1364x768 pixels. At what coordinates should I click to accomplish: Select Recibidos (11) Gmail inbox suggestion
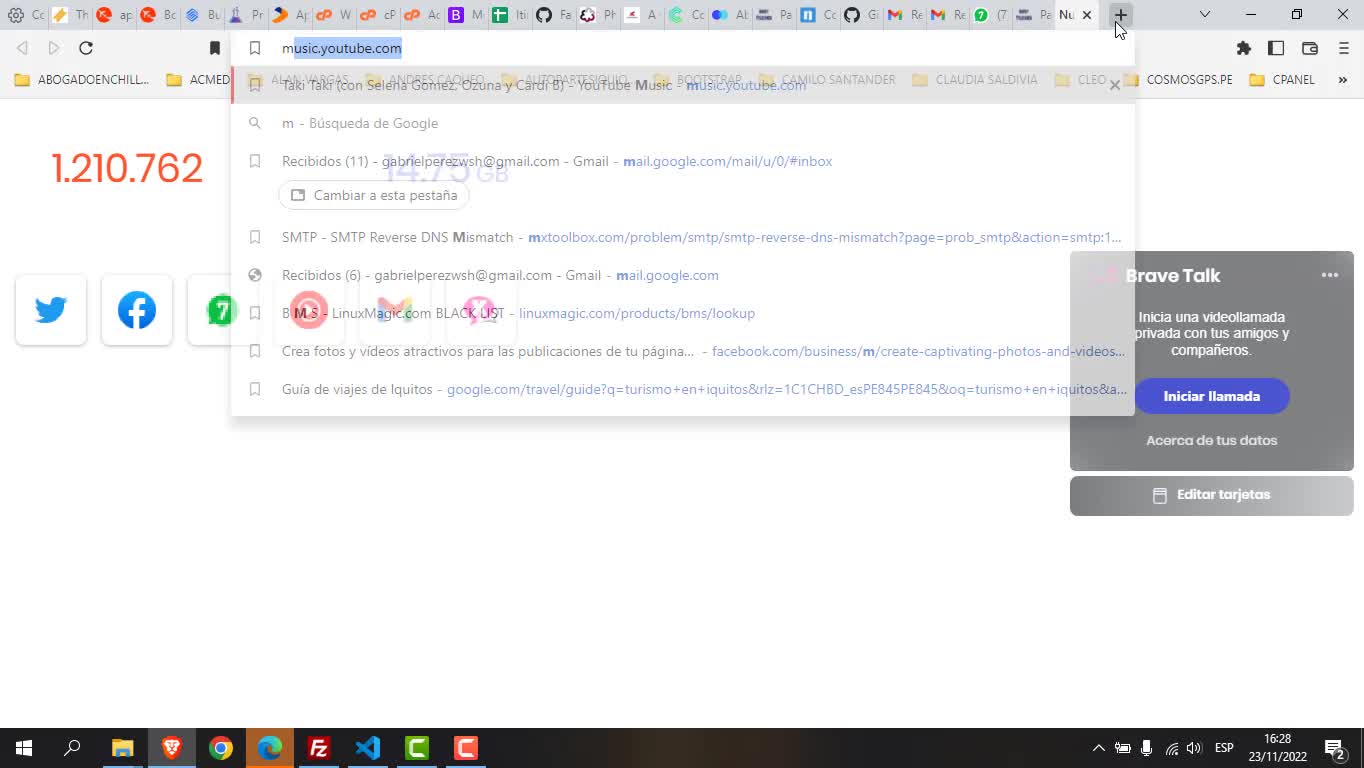pyautogui.click(x=682, y=161)
